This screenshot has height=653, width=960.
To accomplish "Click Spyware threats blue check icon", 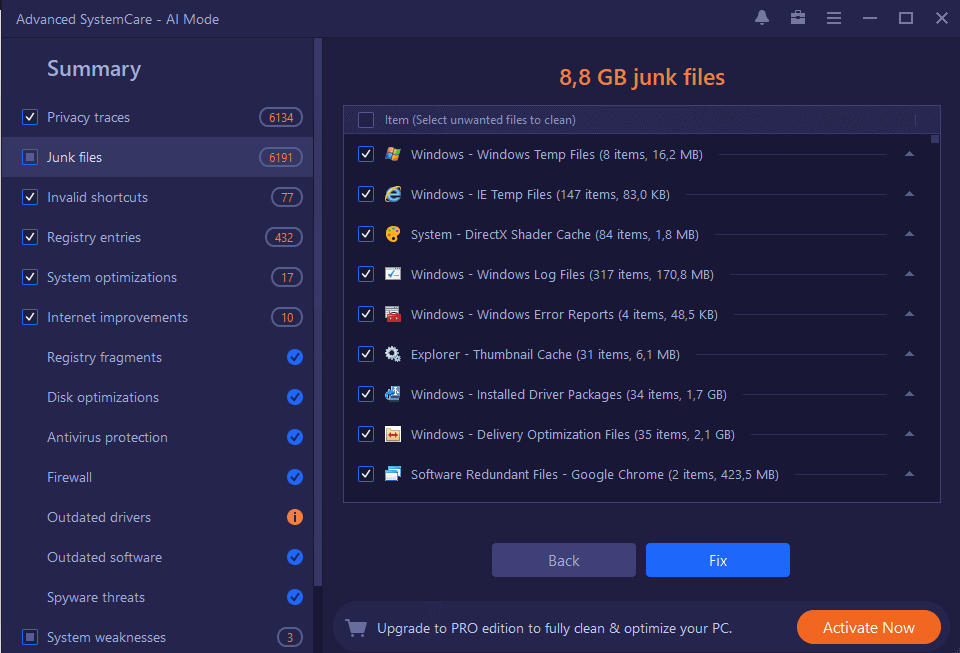I will (294, 597).
